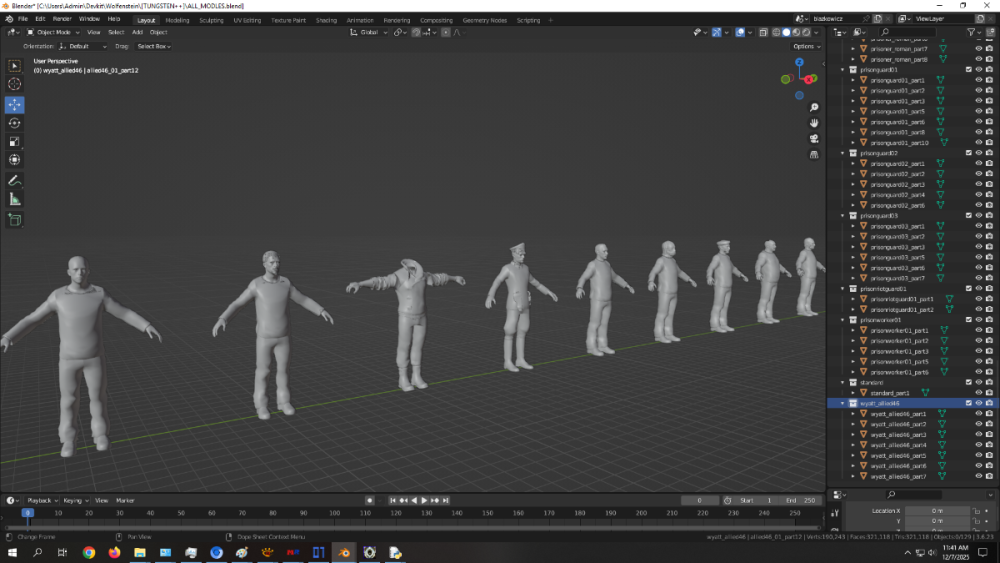Viewport: 1000px width, 563px height.
Task: Open Global transform orientation dropdown
Action: click(x=369, y=32)
